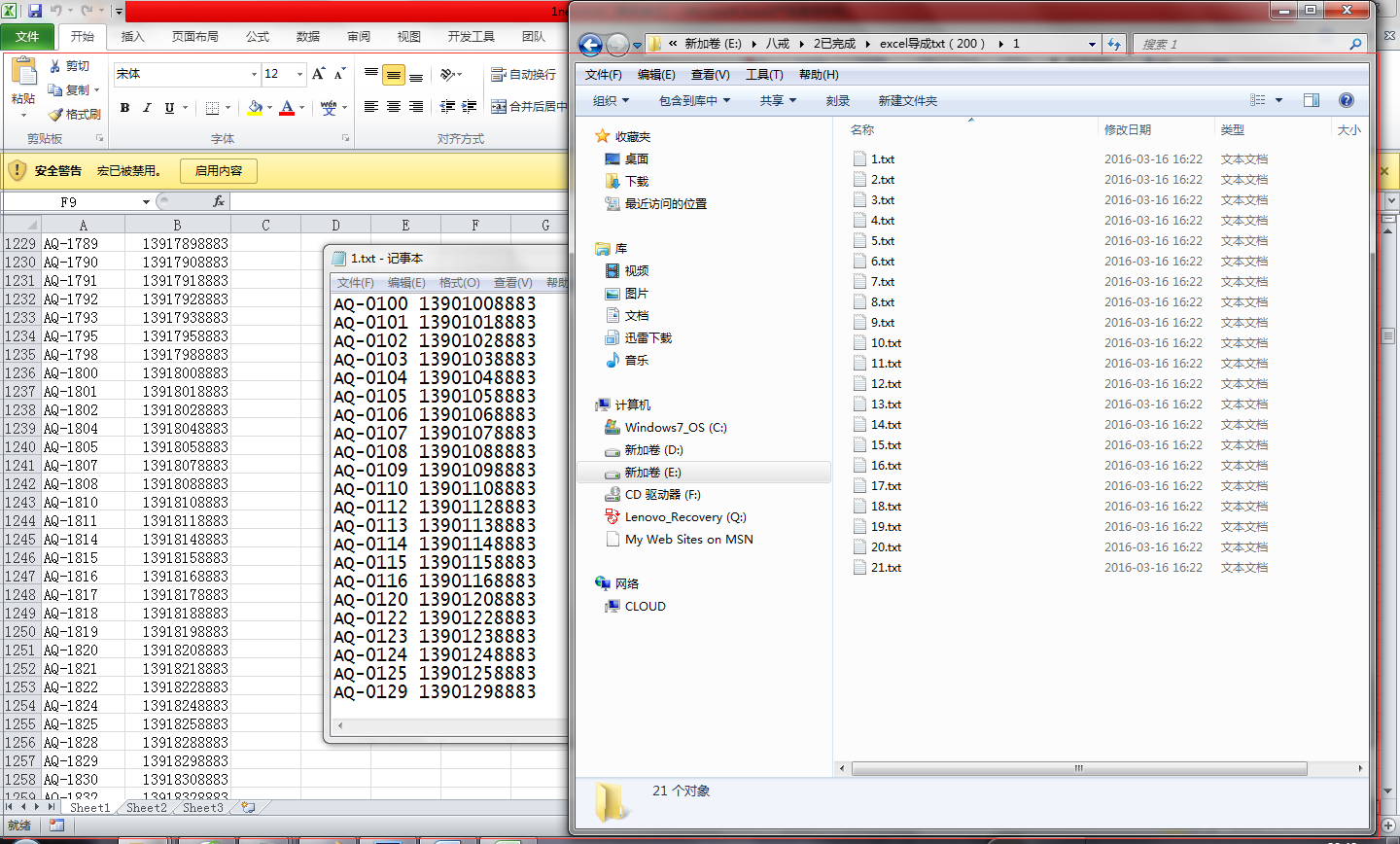Expand the 组织 dropdown in Explorer
The image size is (1400, 844).
612,101
